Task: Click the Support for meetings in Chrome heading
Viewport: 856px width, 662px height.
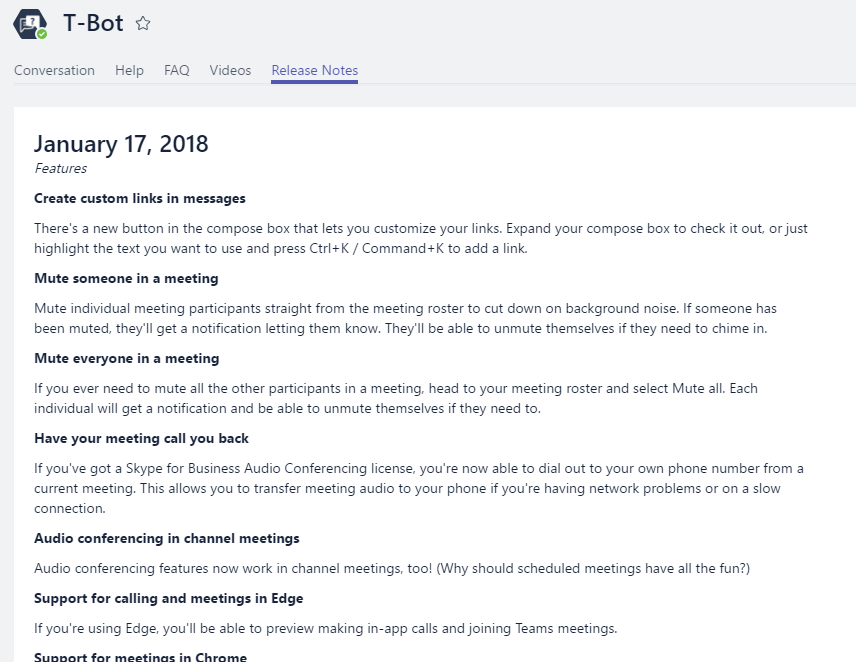Action: coord(140,657)
